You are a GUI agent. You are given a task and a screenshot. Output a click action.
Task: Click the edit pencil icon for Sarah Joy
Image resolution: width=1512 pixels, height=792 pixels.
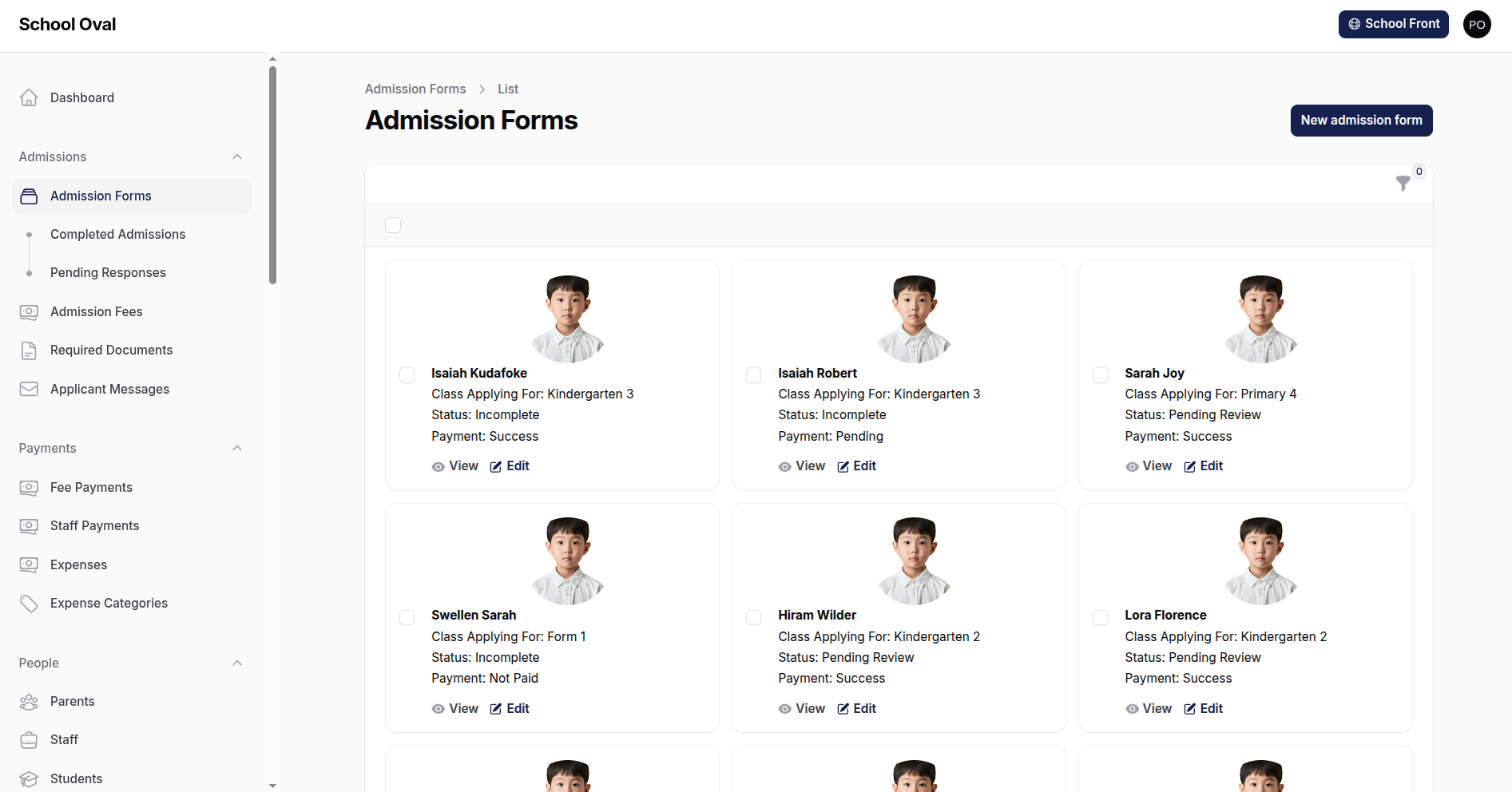pyautogui.click(x=1189, y=466)
